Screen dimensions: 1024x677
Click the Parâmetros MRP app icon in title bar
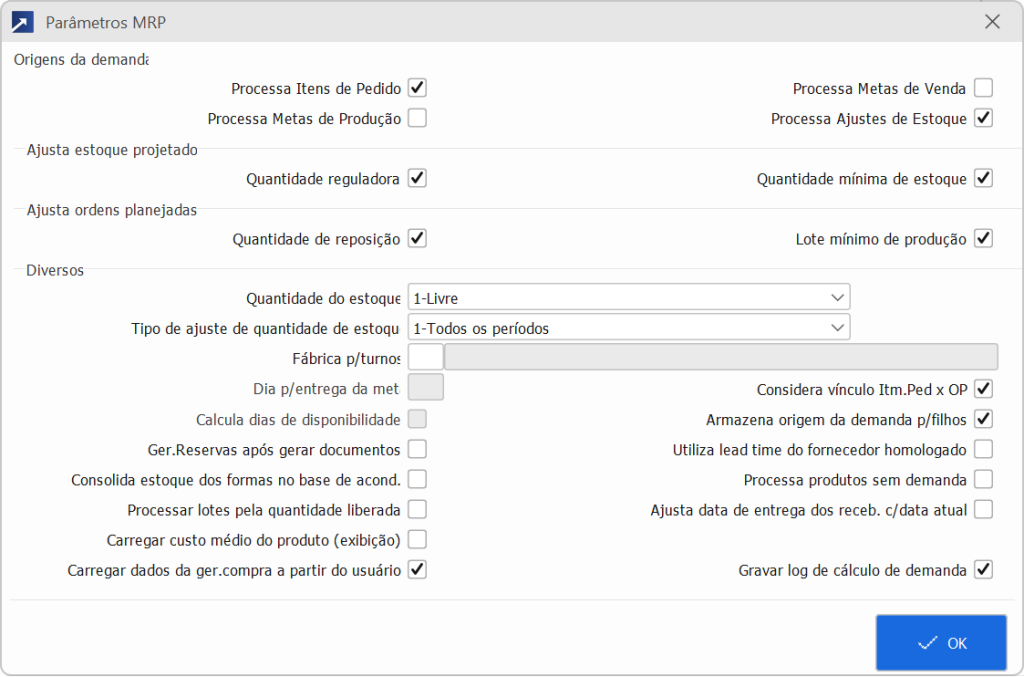22,22
